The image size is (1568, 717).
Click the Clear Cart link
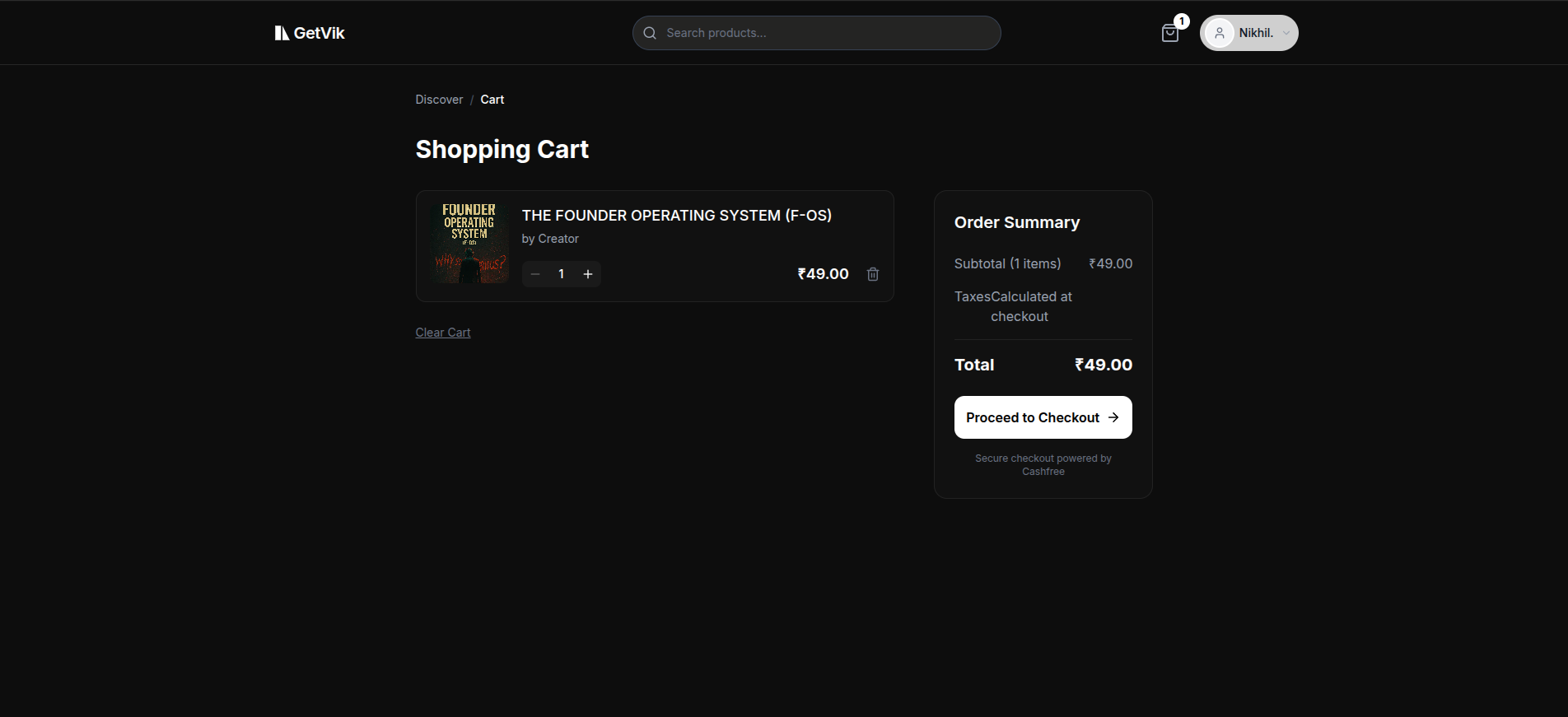click(443, 333)
